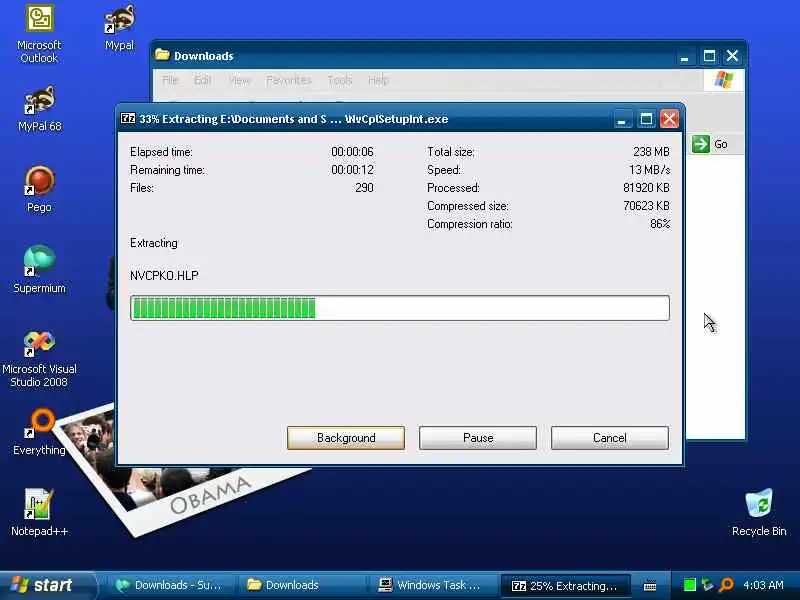Click the green Go arrow in Downloads window
800x600 pixels.
(x=701, y=144)
